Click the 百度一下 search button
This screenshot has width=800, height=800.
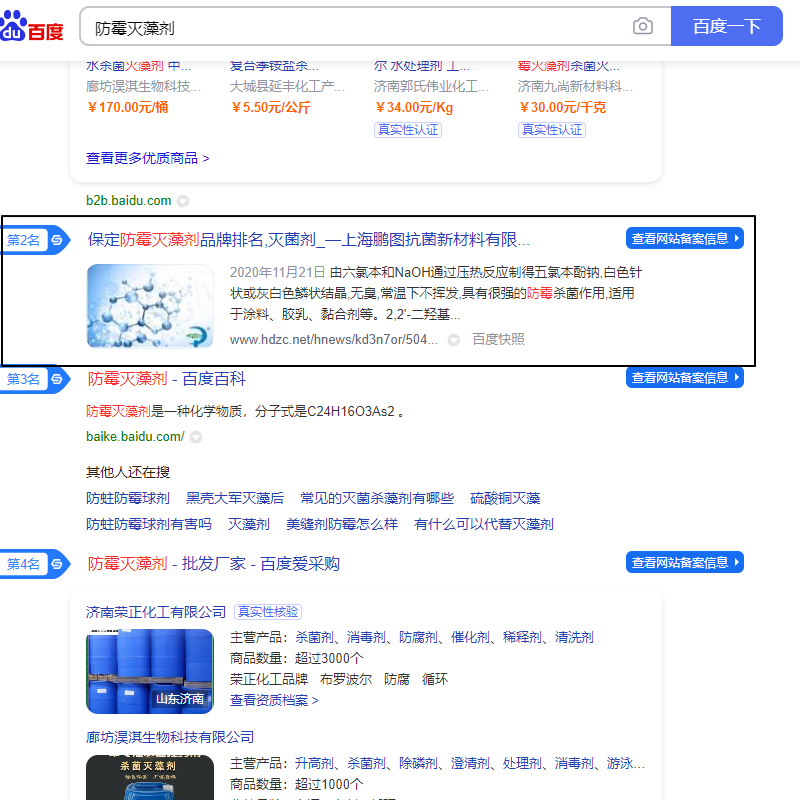coord(726,26)
